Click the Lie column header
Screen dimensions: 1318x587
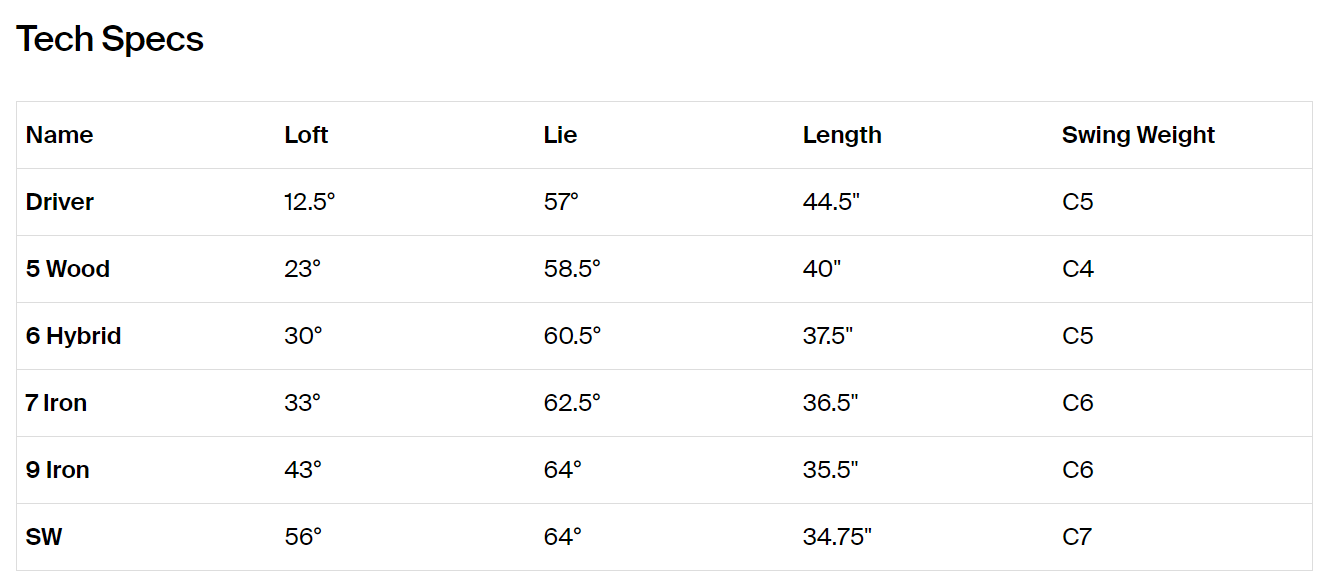(x=560, y=135)
